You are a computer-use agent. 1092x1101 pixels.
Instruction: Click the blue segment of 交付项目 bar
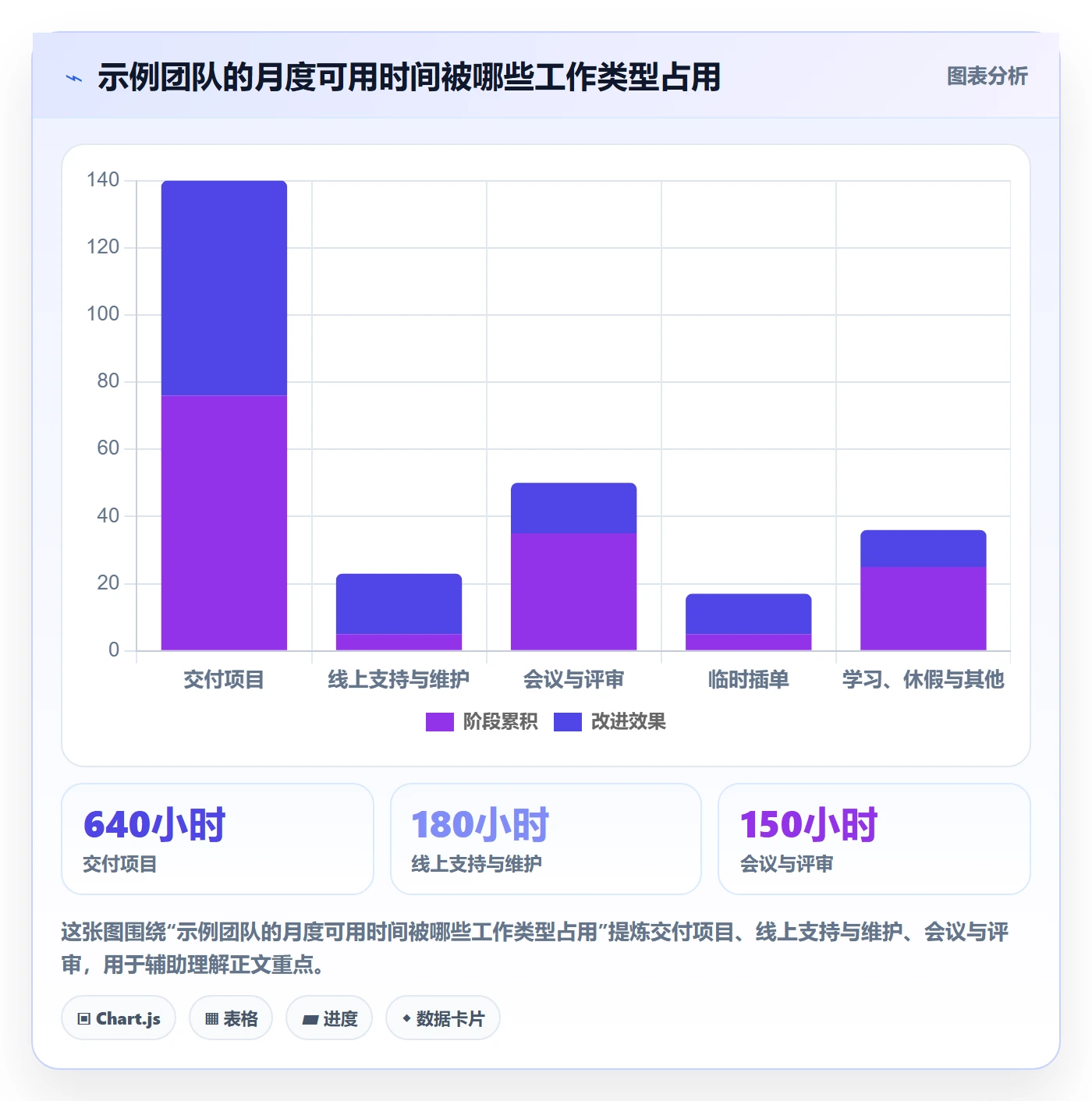click(x=224, y=289)
